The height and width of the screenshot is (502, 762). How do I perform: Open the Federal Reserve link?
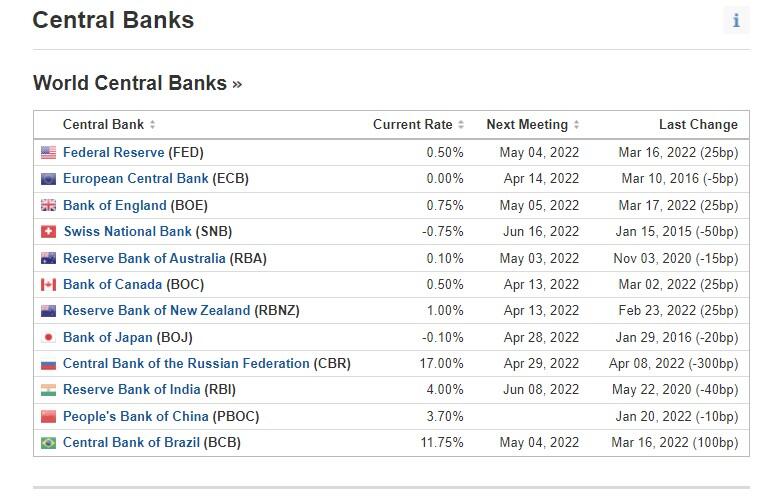114,153
